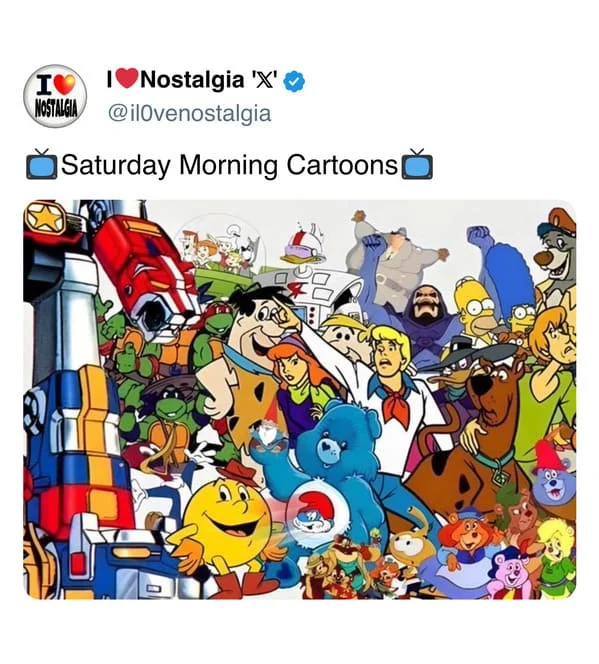599x664 pixels.
Task: Open the @il0venostalgia handle link
Action: (x=190, y=113)
